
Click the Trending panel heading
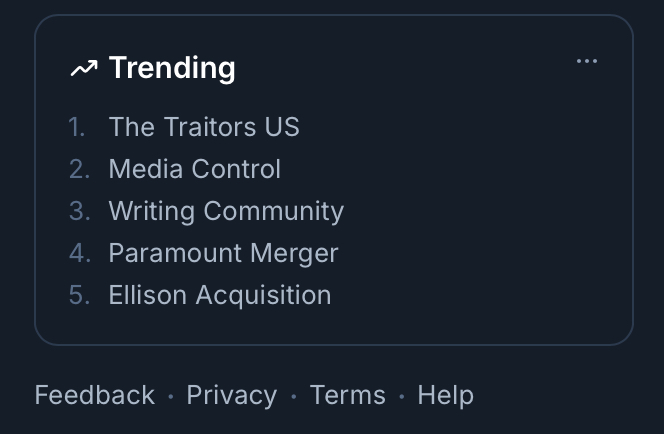[x=172, y=68]
